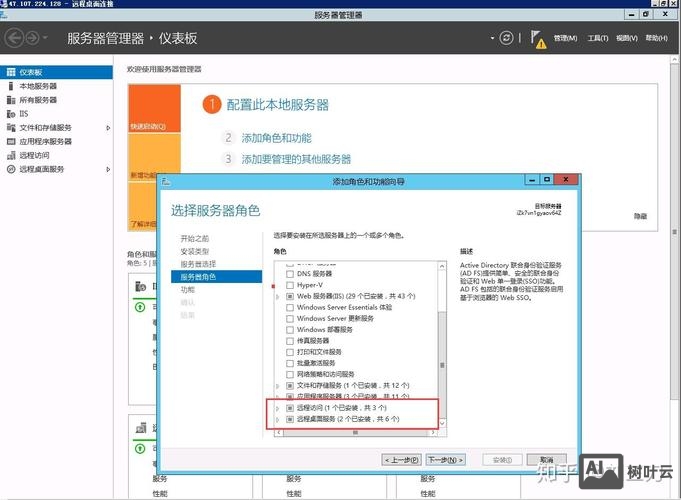Click roles list scroll down arrow

(442, 422)
